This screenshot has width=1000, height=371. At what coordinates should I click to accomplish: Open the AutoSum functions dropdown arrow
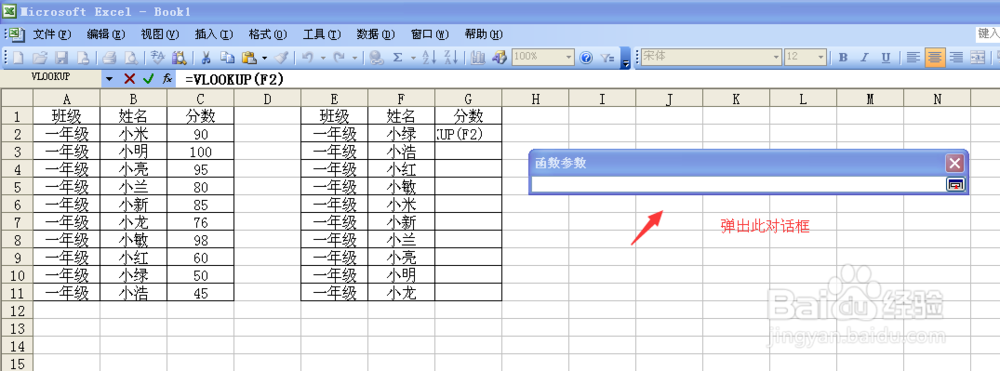coord(413,57)
